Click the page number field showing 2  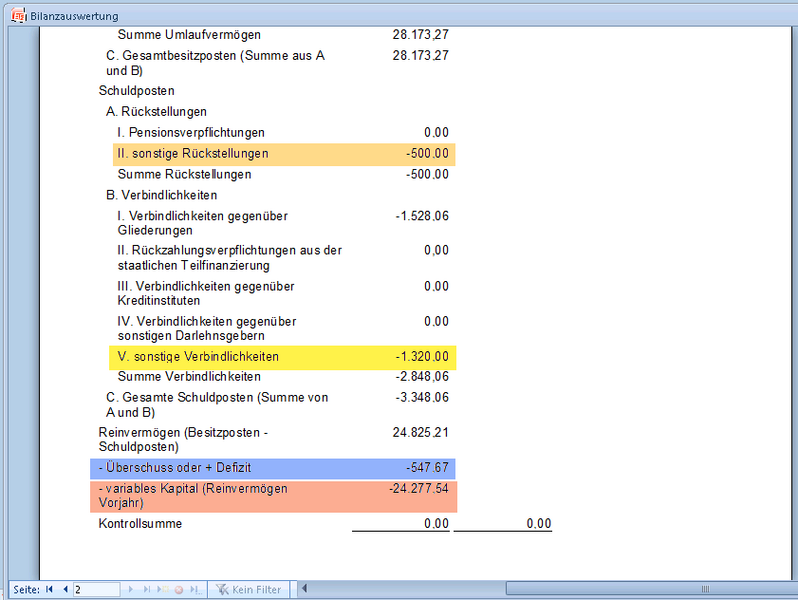pos(96,590)
